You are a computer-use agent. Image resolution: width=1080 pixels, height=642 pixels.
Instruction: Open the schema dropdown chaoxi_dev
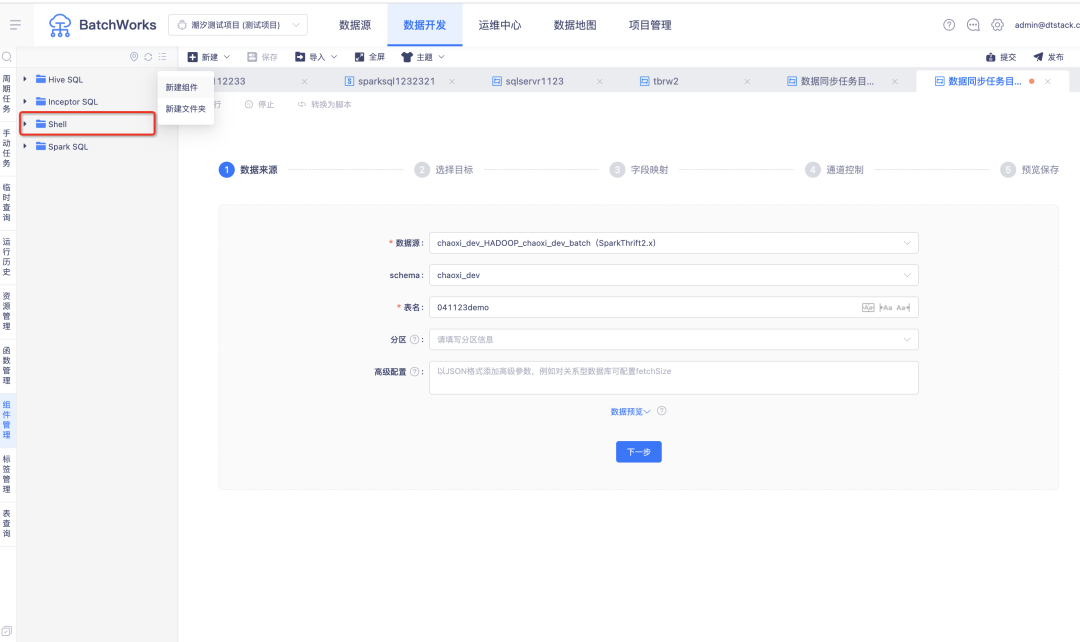pyautogui.click(x=674, y=275)
